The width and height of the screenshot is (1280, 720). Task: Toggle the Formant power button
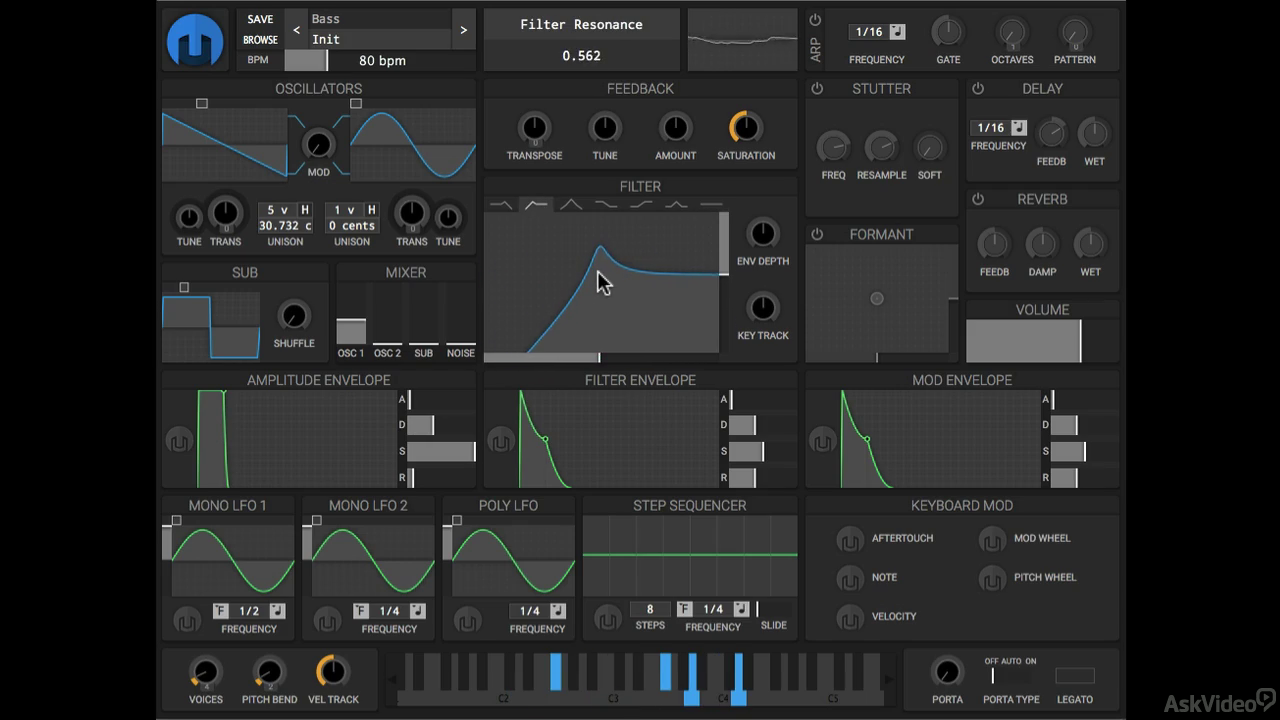click(x=817, y=234)
